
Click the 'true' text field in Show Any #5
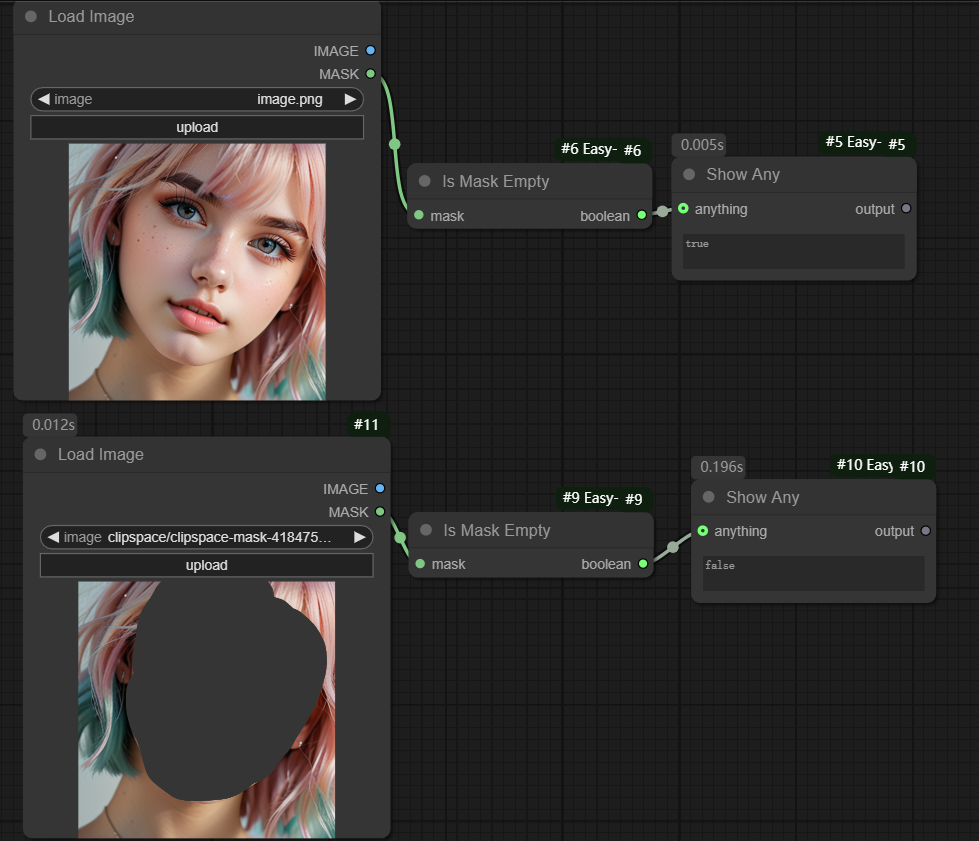coord(793,251)
